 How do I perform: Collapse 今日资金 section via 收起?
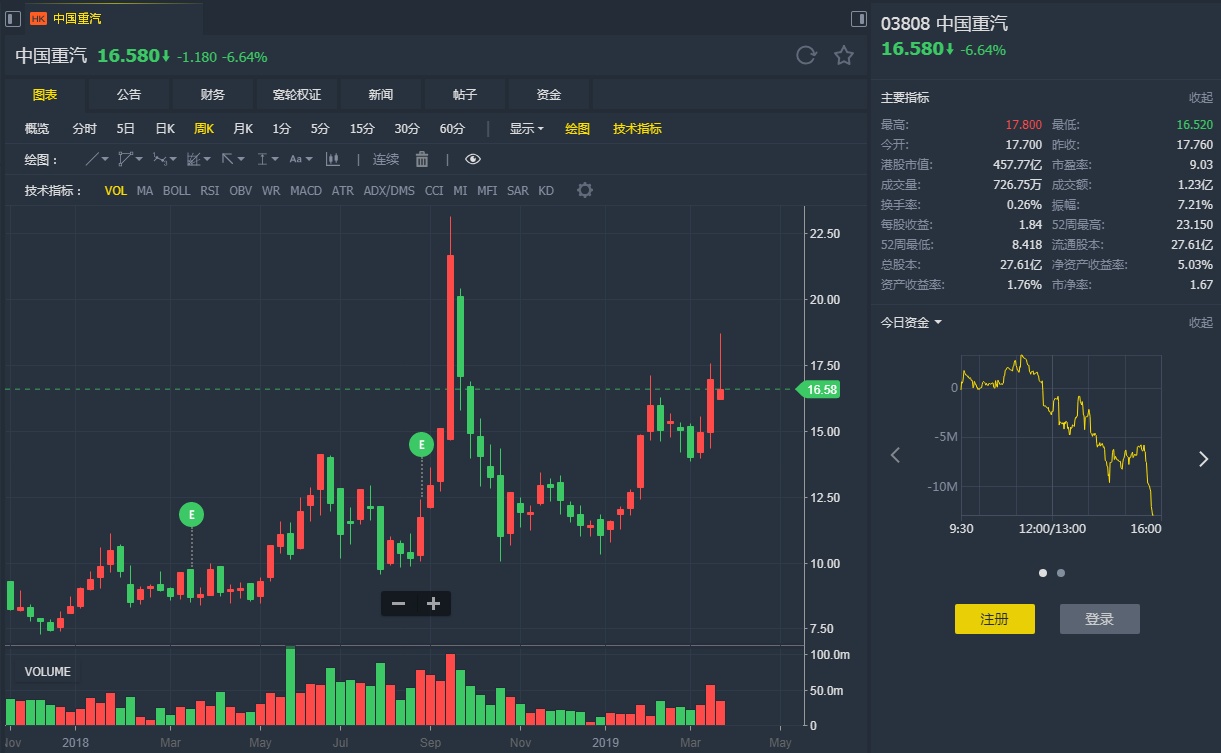click(1200, 322)
